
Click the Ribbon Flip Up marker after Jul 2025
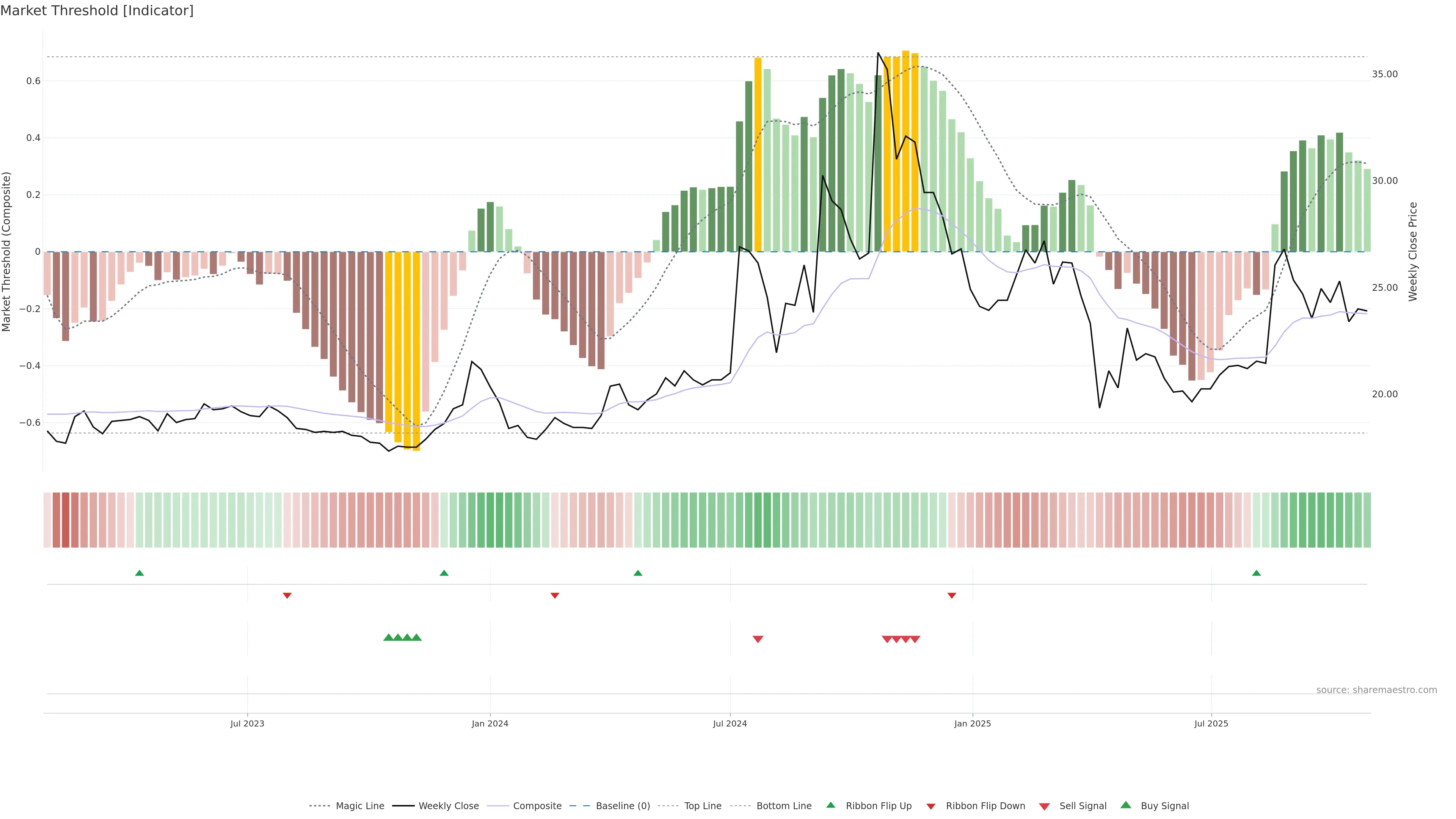pos(1257,573)
